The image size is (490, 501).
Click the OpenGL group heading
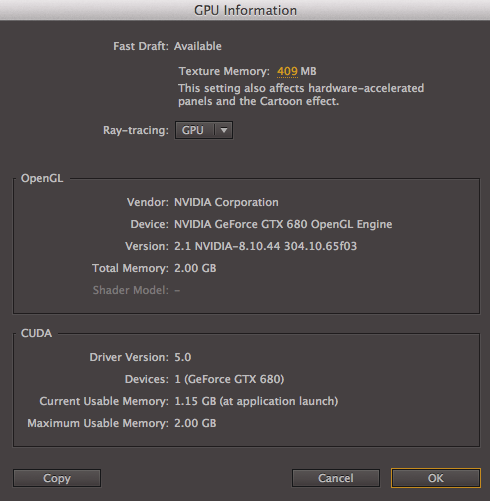(x=42, y=178)
